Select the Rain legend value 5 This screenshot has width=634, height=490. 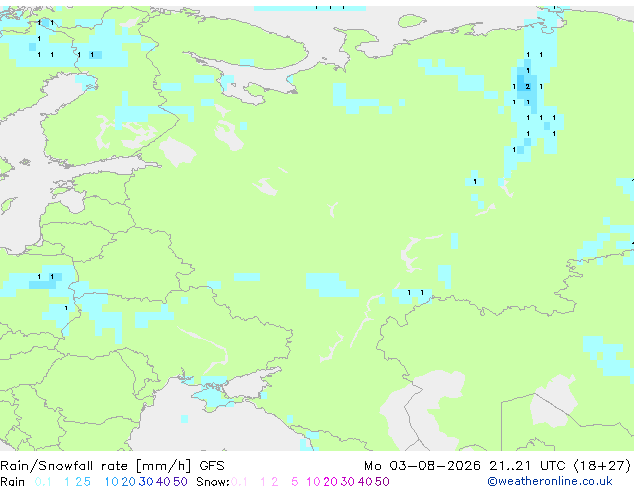(x=87, y=482)
